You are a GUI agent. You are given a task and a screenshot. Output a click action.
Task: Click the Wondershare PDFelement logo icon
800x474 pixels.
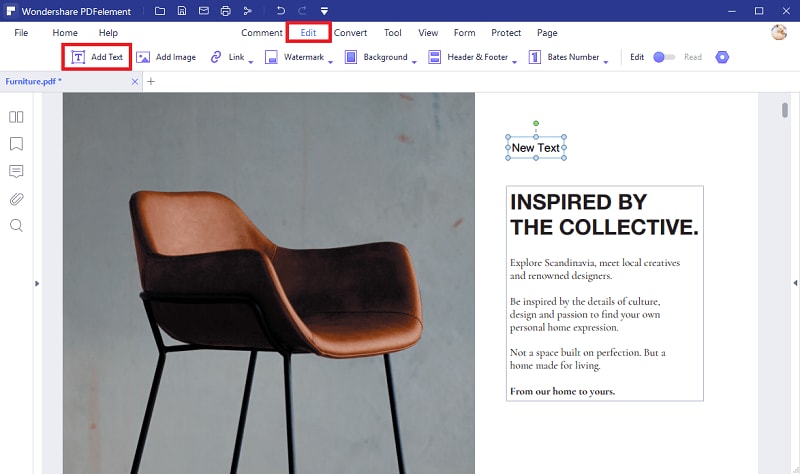[11, 11]
